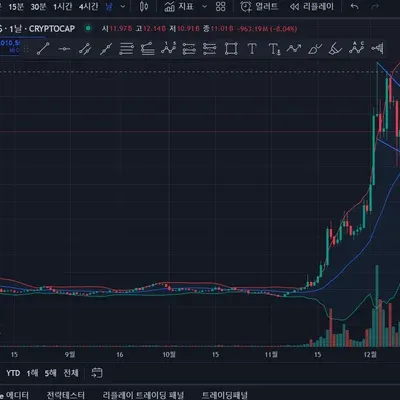
Task: Open the go-to-date calendar icon
Action: pos(97,373)
